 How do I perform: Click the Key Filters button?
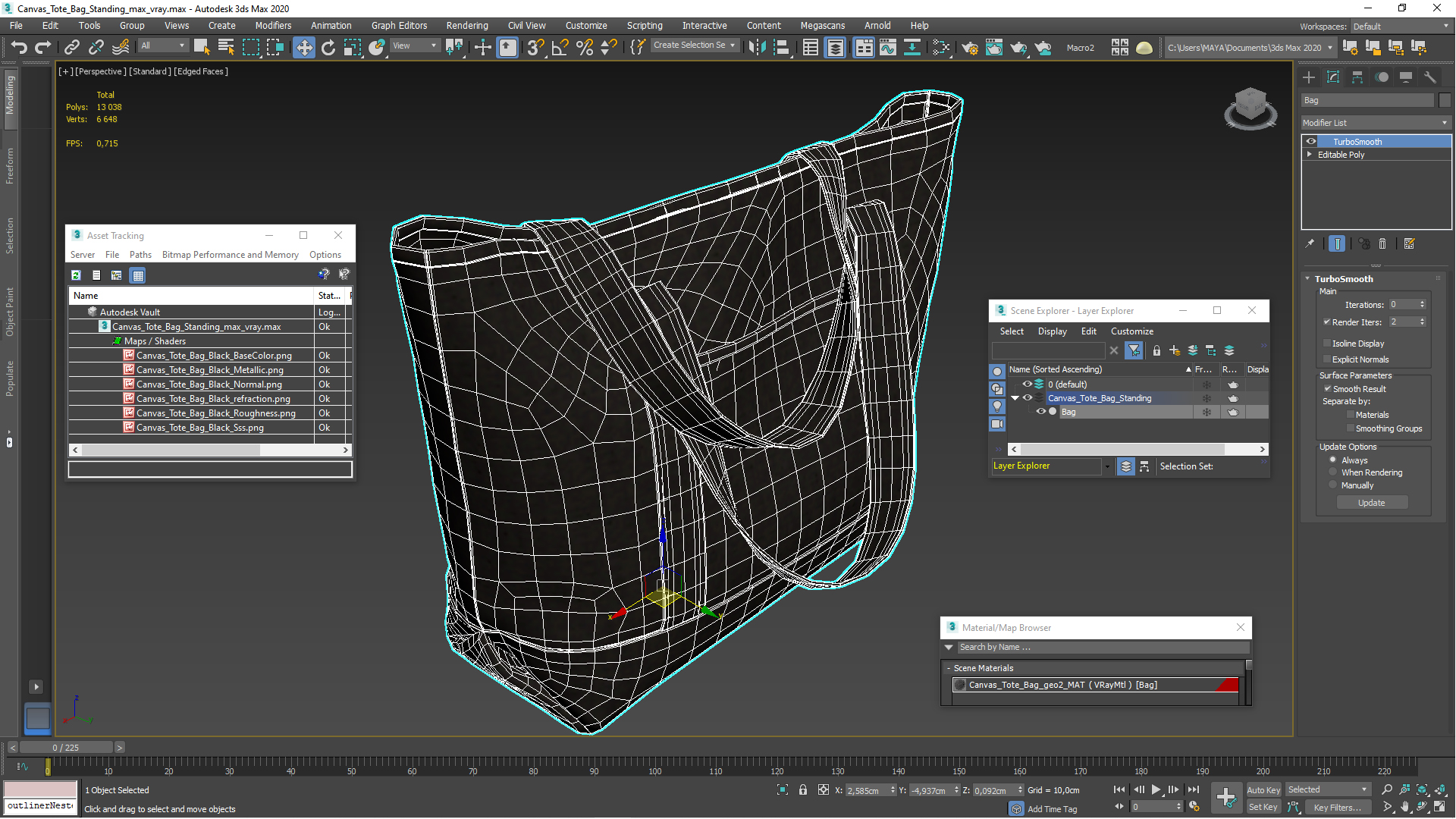coord(1338,808)
